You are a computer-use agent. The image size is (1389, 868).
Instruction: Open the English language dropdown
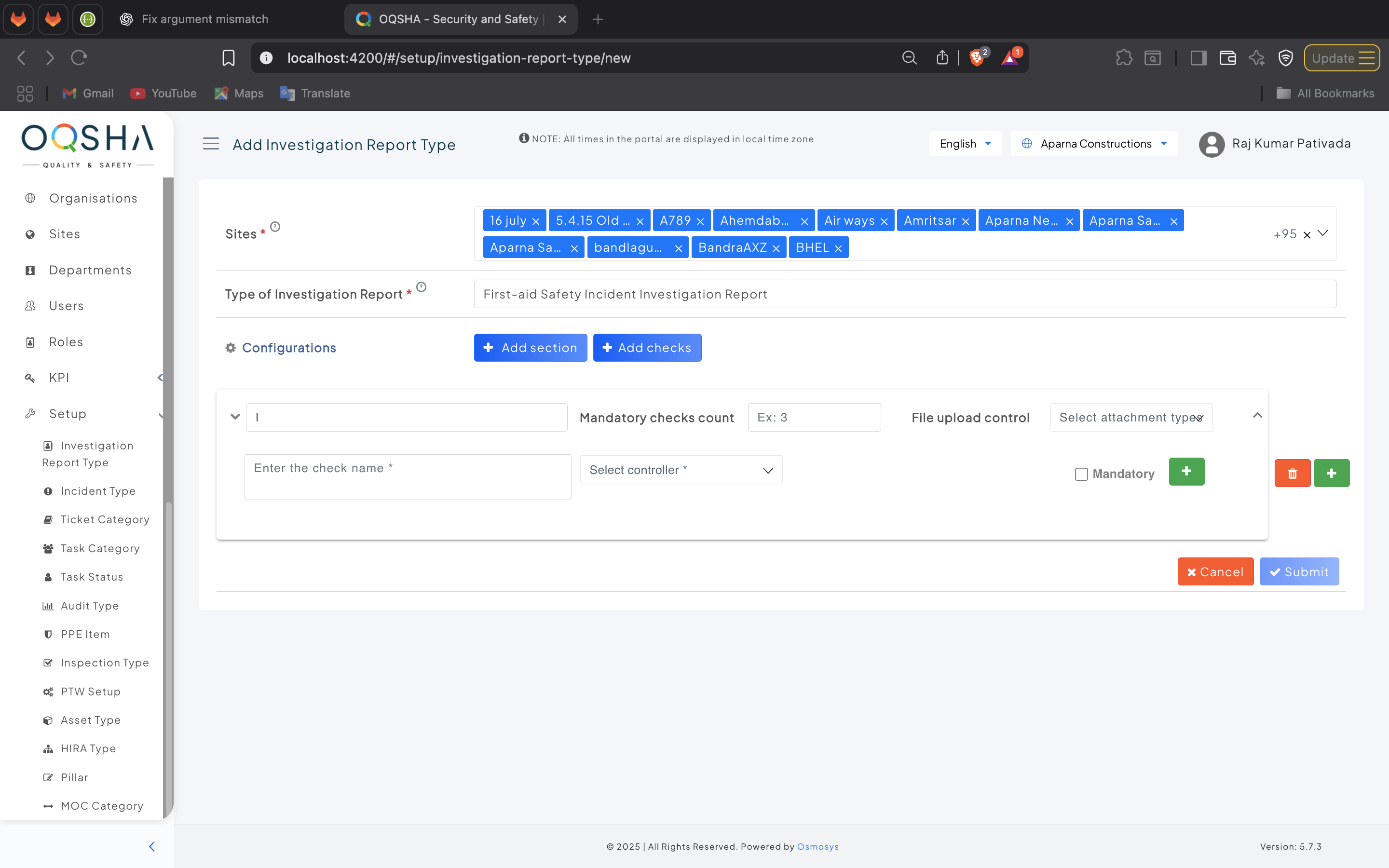965,144
